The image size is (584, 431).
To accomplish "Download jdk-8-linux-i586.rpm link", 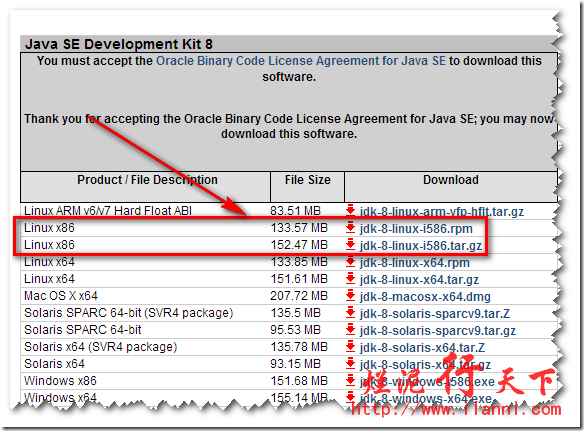I will click(x=416, y=228).
